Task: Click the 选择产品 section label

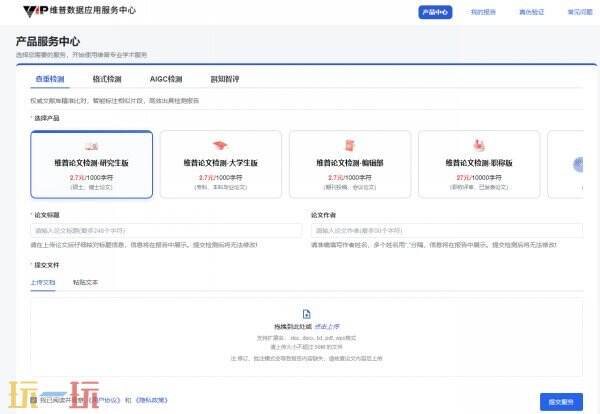Action: click(47, 118)
